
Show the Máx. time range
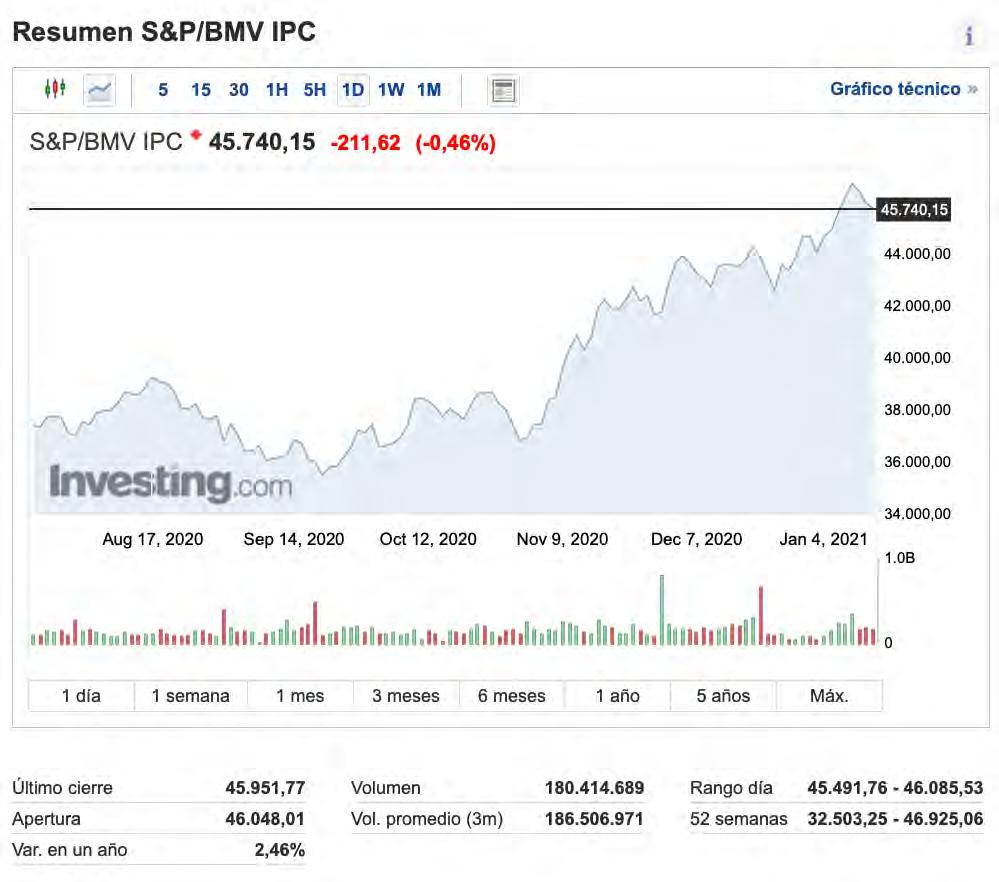coord(829,696)
